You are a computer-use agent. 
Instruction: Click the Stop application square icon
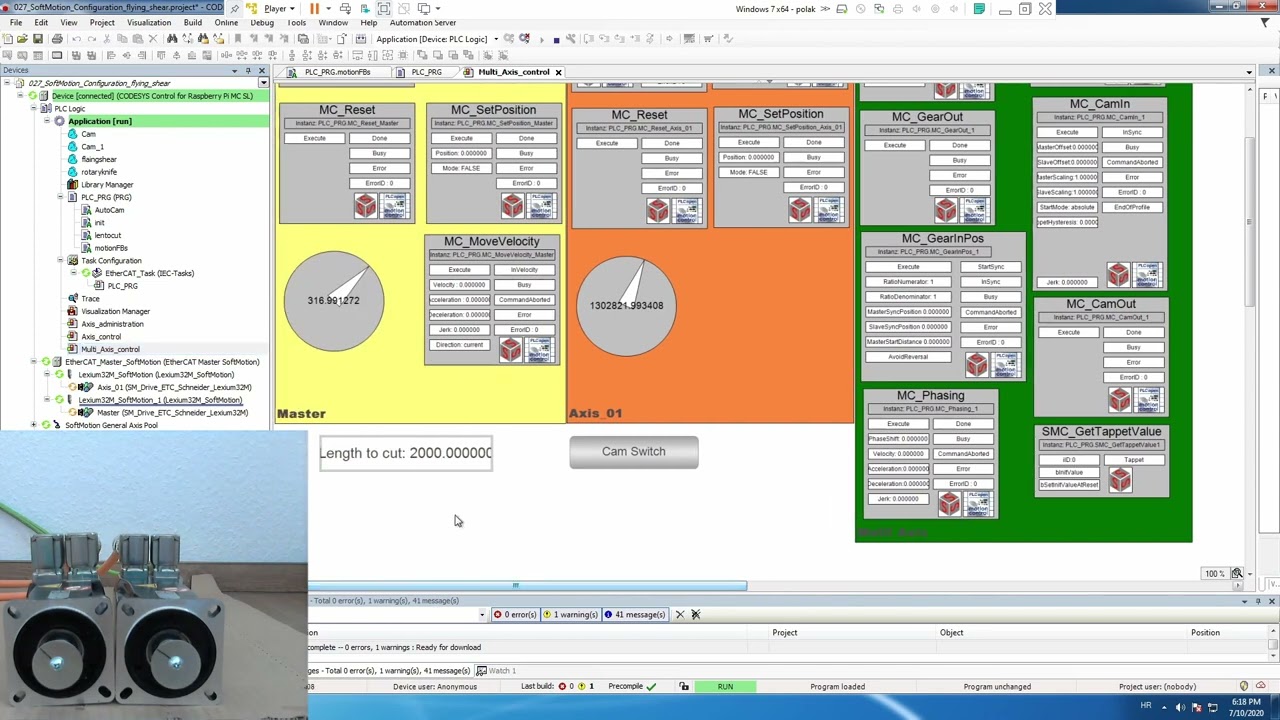(556, 39)
